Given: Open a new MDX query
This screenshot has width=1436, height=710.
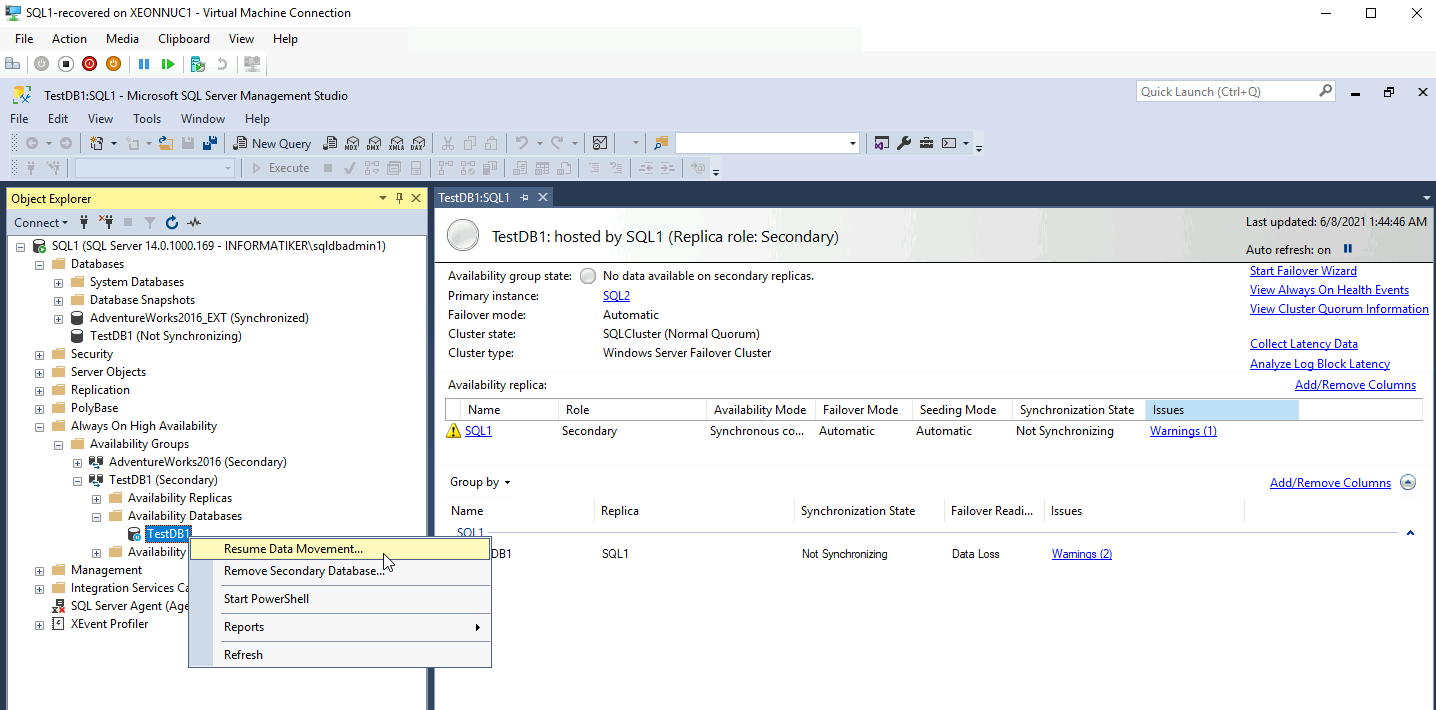Looking at the screenshot, I should tap(352, 143).
